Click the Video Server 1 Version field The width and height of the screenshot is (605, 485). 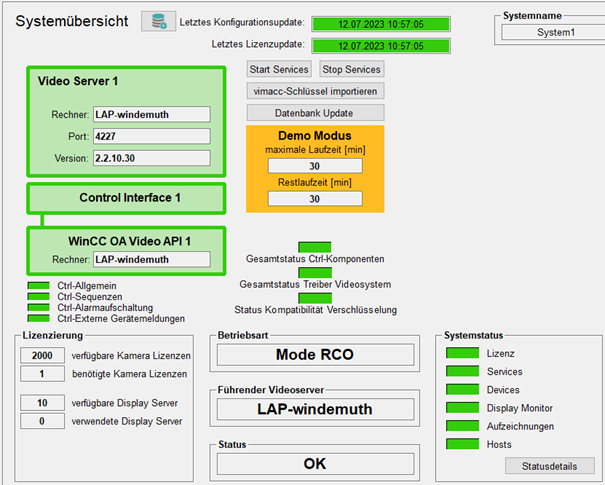click(151, 158)
